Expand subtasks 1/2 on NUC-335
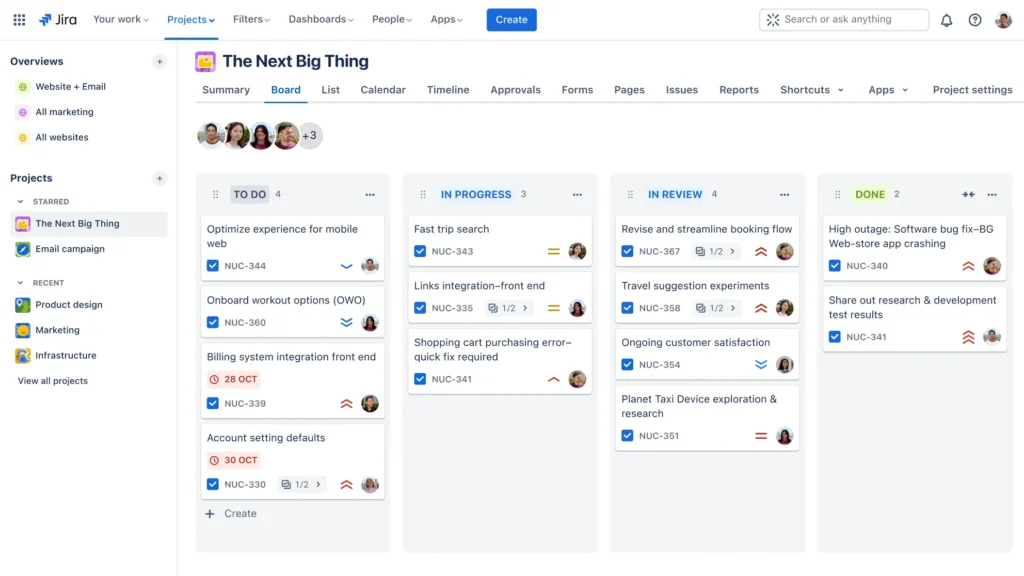The image size is (1024, 576). point(509,309)
